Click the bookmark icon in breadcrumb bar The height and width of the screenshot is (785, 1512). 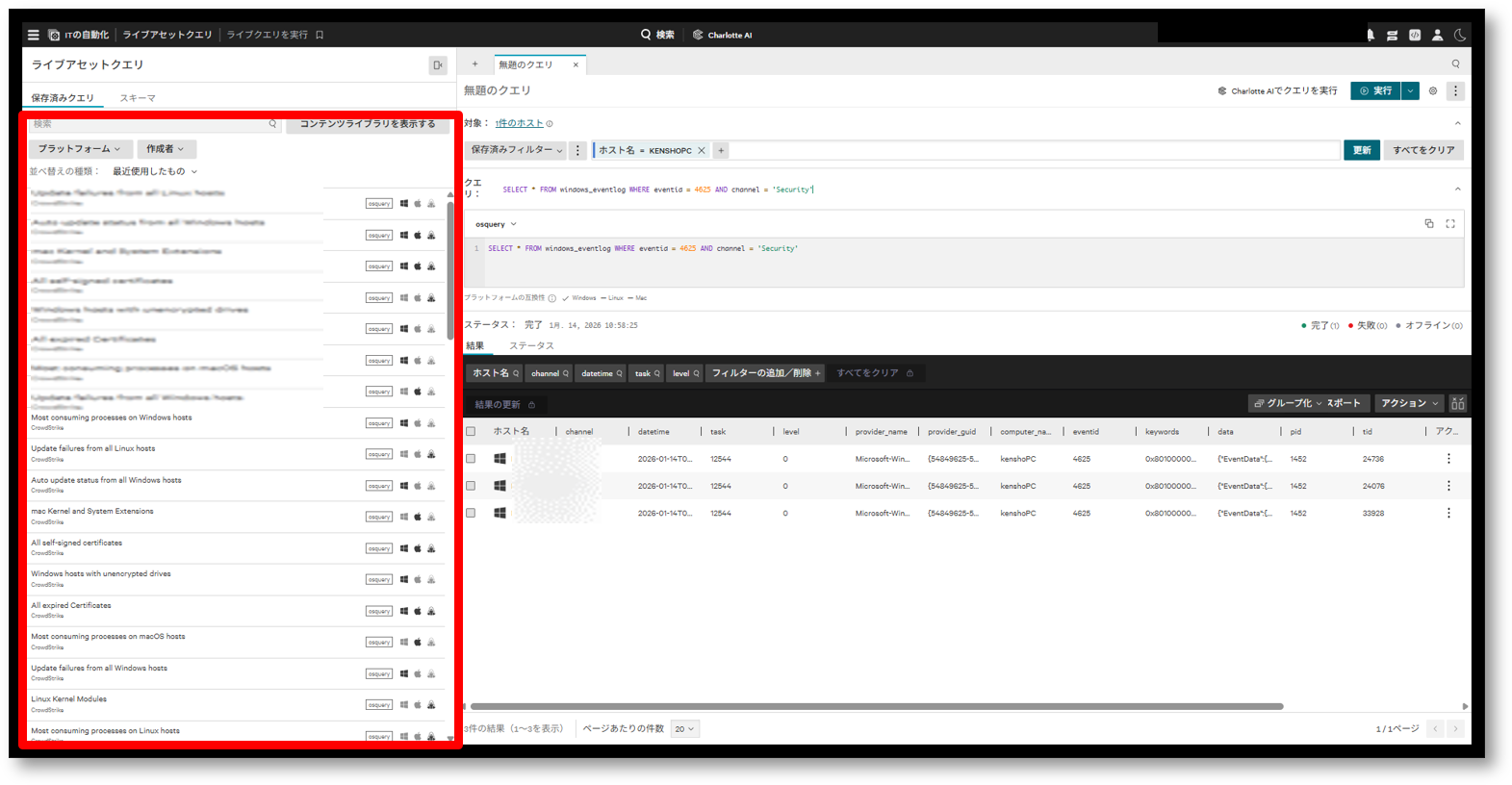pos(320,35)
